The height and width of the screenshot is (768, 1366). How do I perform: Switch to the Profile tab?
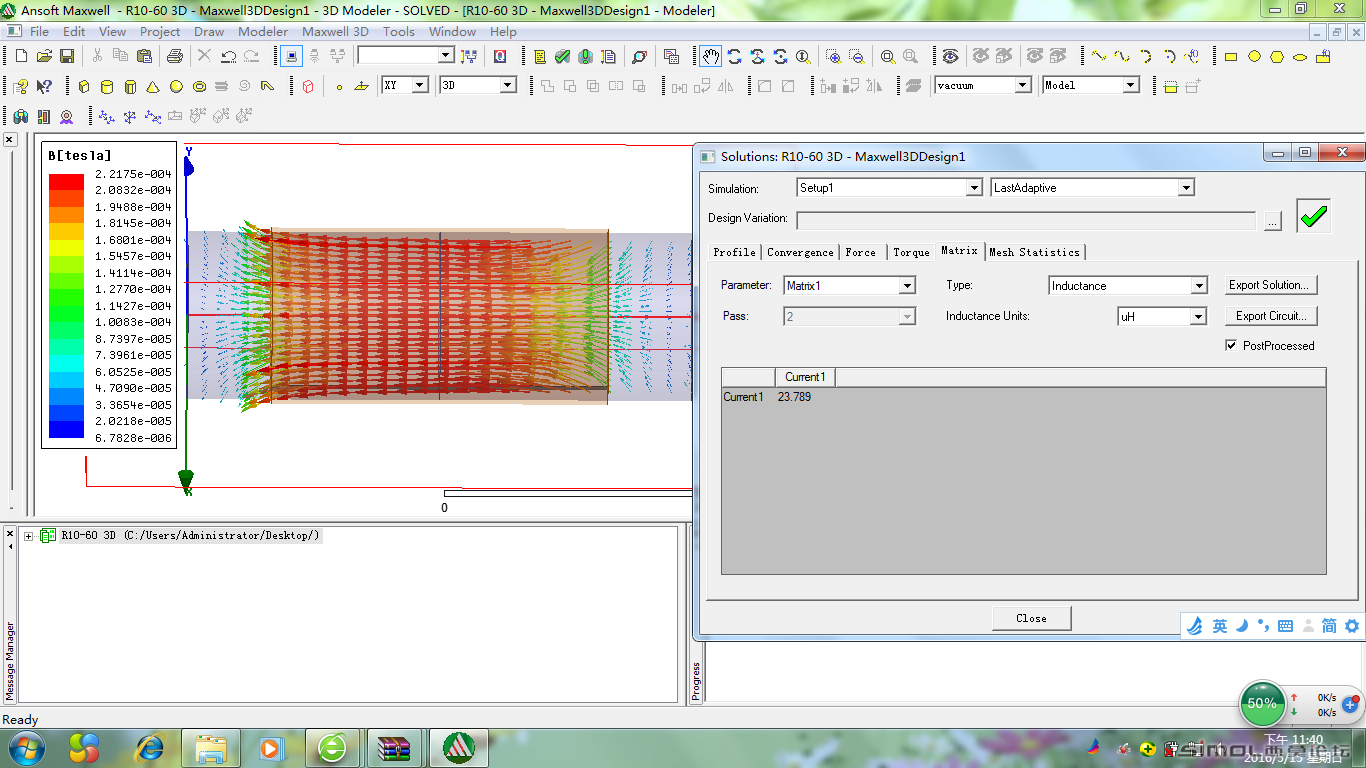coord(735,252)
